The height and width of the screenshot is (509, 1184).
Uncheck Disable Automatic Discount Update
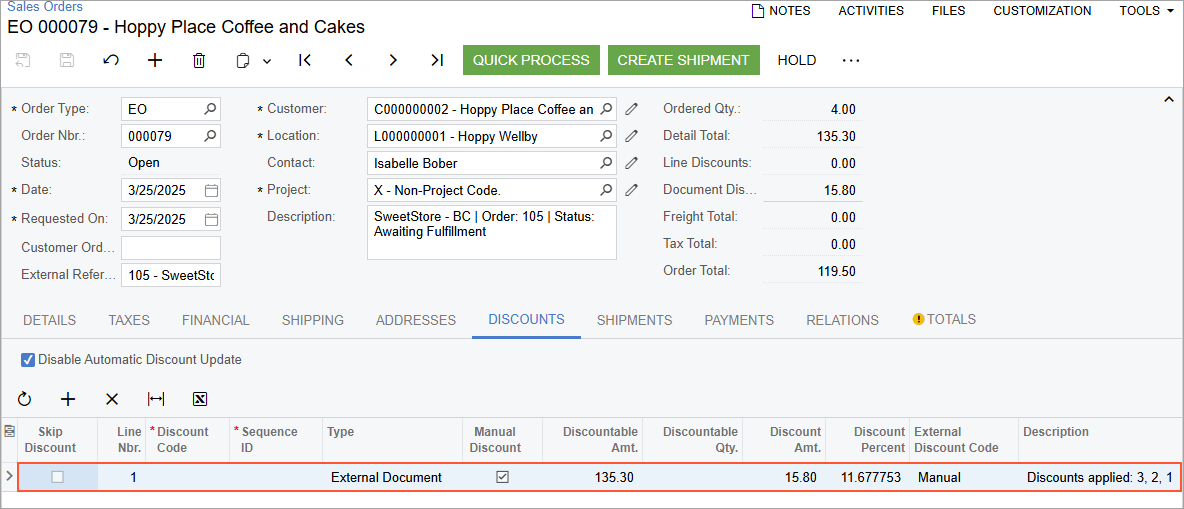pos(28,360)
